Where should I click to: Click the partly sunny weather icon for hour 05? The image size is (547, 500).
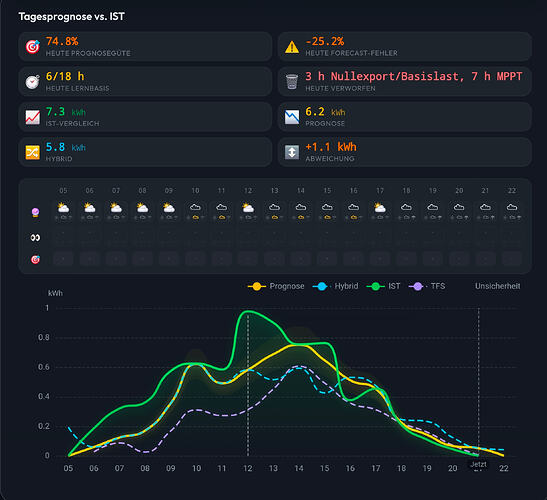coord(63,207)
